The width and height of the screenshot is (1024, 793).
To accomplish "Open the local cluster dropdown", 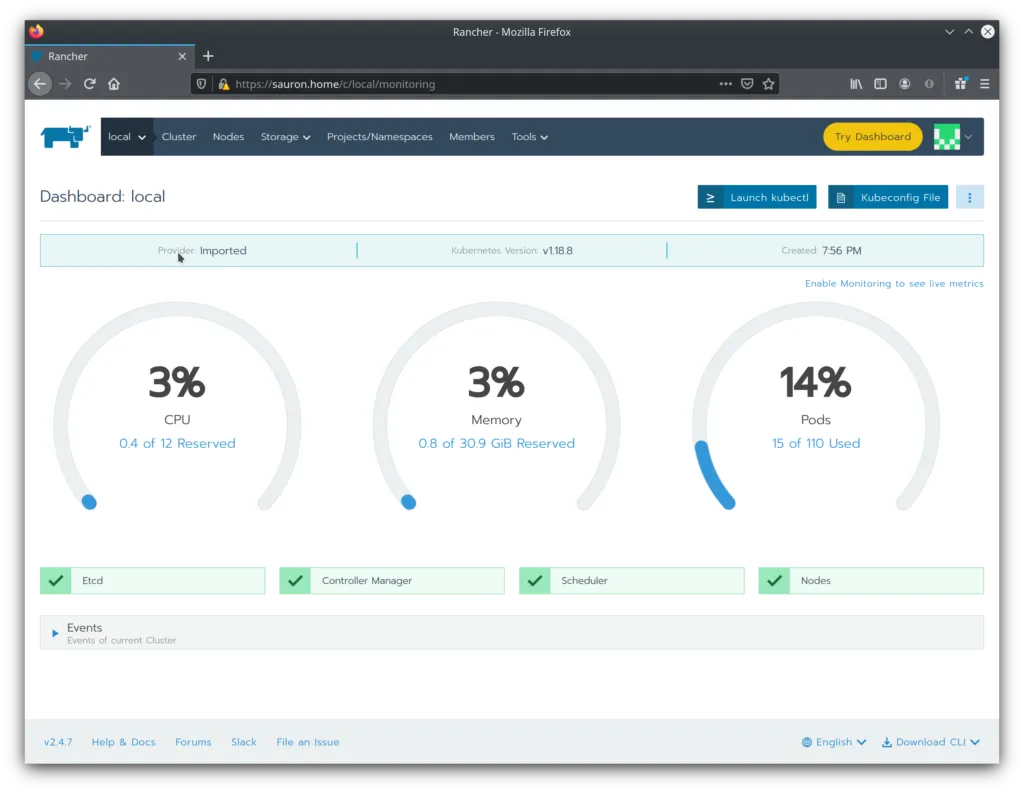I will click(x=127, y=137).
